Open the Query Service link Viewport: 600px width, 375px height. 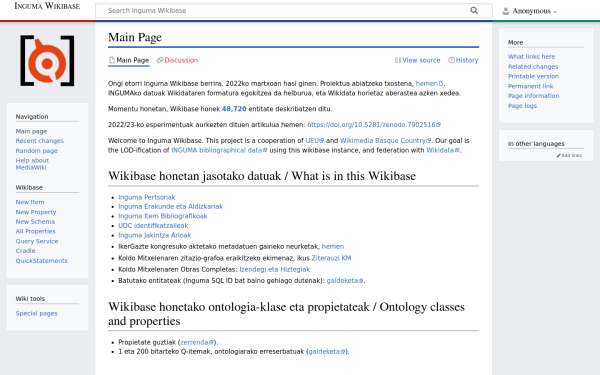(x=37, y=241)
